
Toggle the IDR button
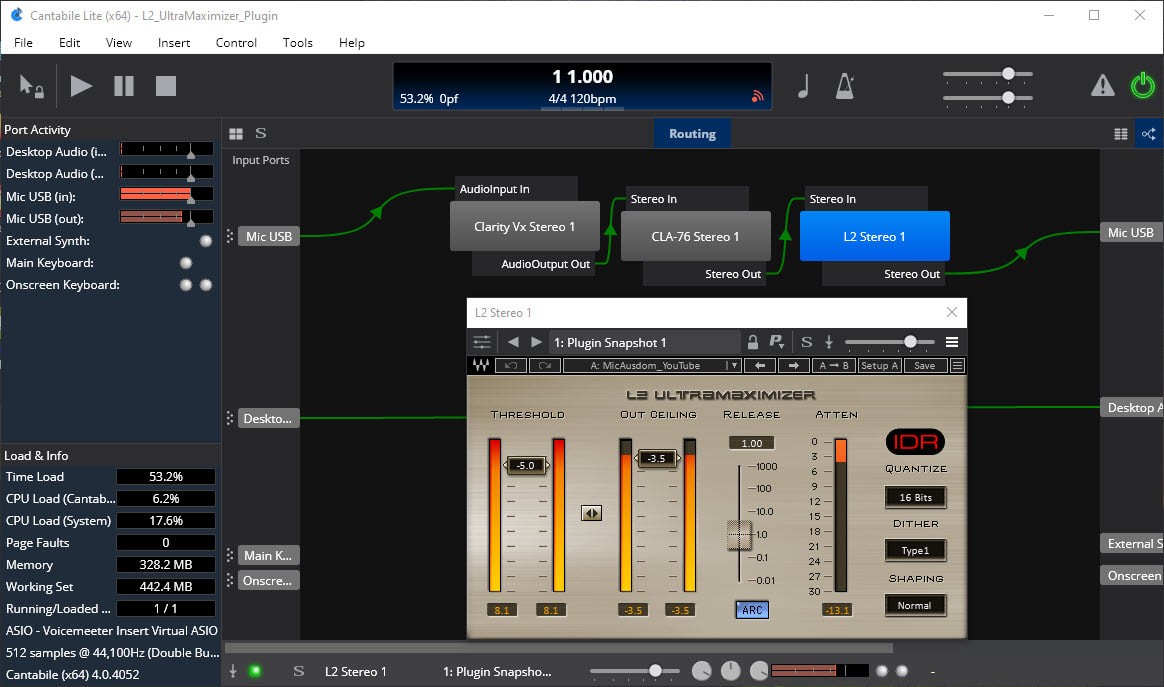coord(915,442)
